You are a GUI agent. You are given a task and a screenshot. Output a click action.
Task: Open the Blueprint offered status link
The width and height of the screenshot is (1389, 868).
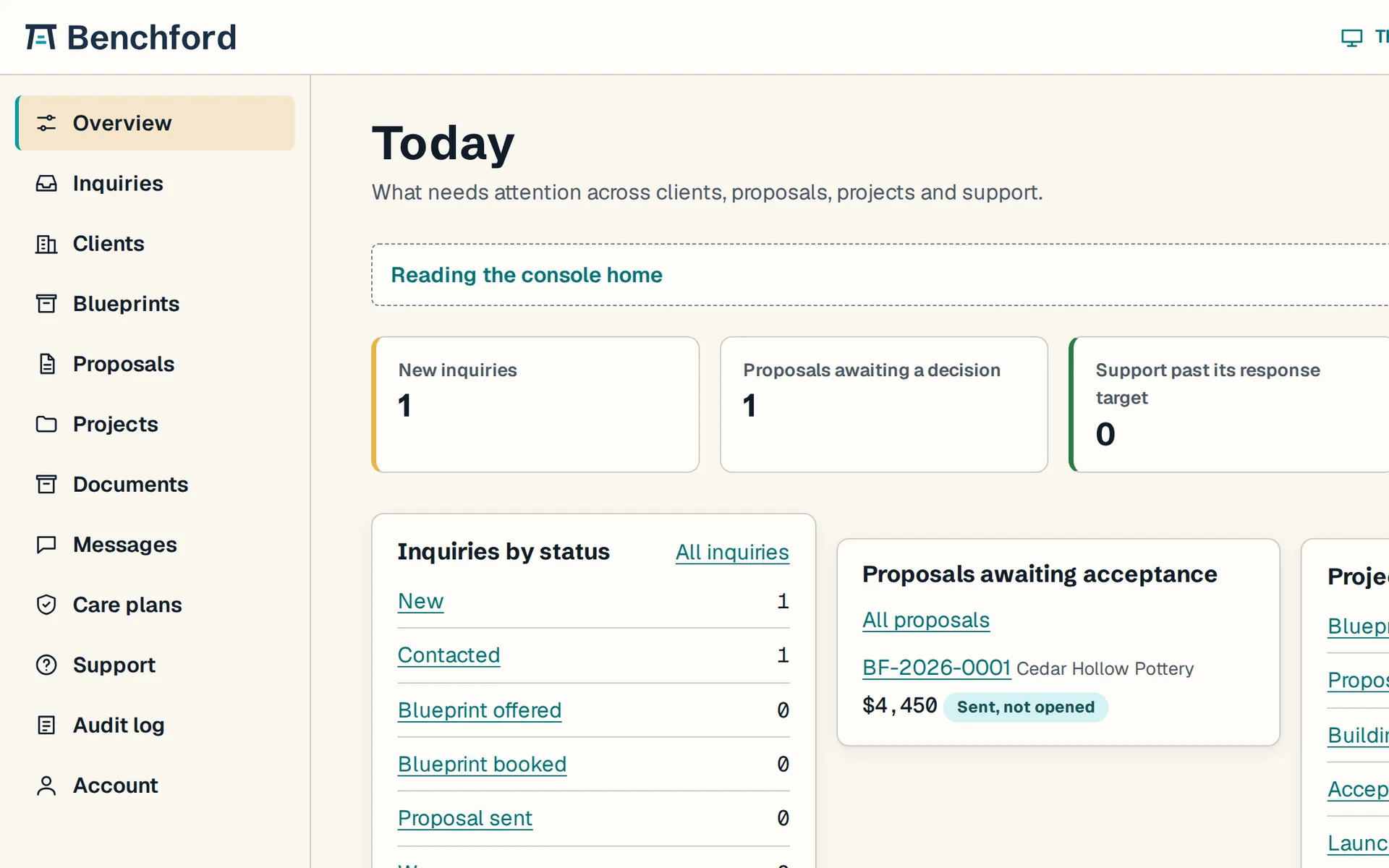tap(480, 710)
